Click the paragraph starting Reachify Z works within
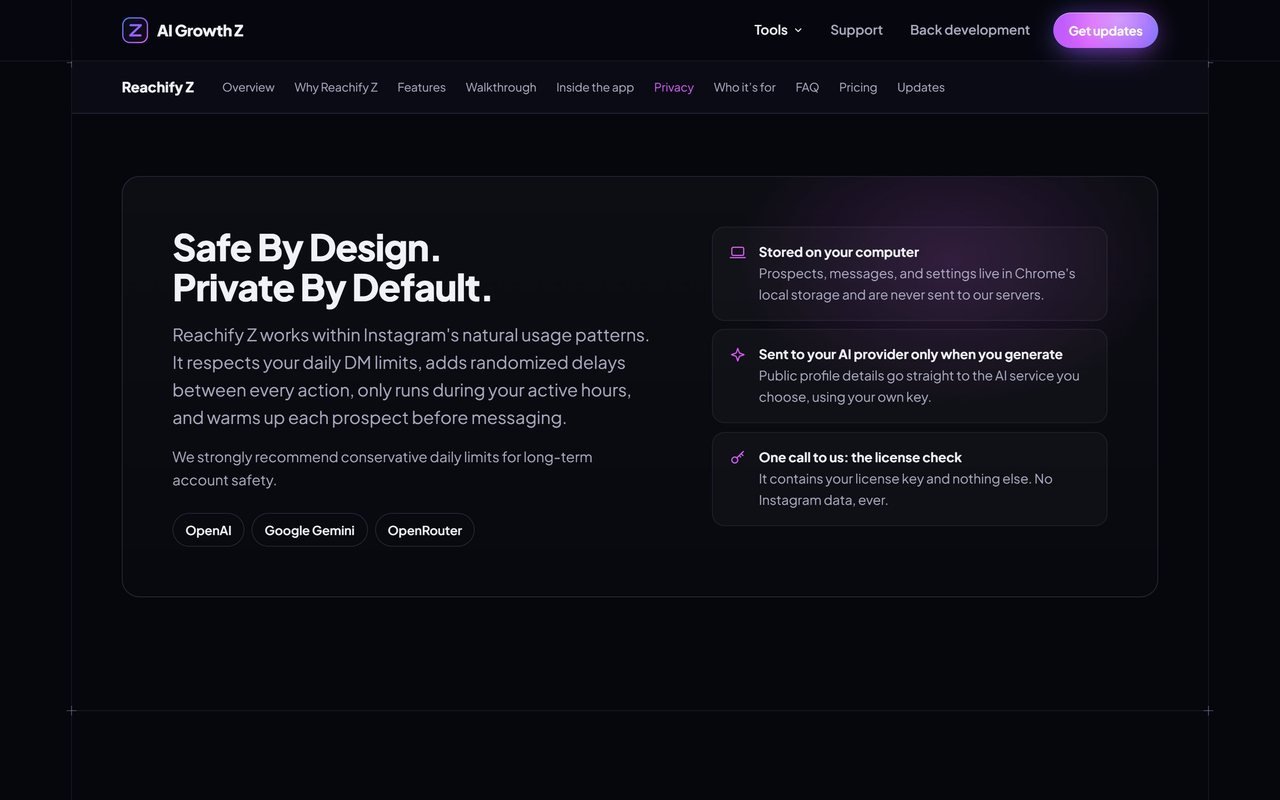1280x800 pixels. (x=411, y=376)
